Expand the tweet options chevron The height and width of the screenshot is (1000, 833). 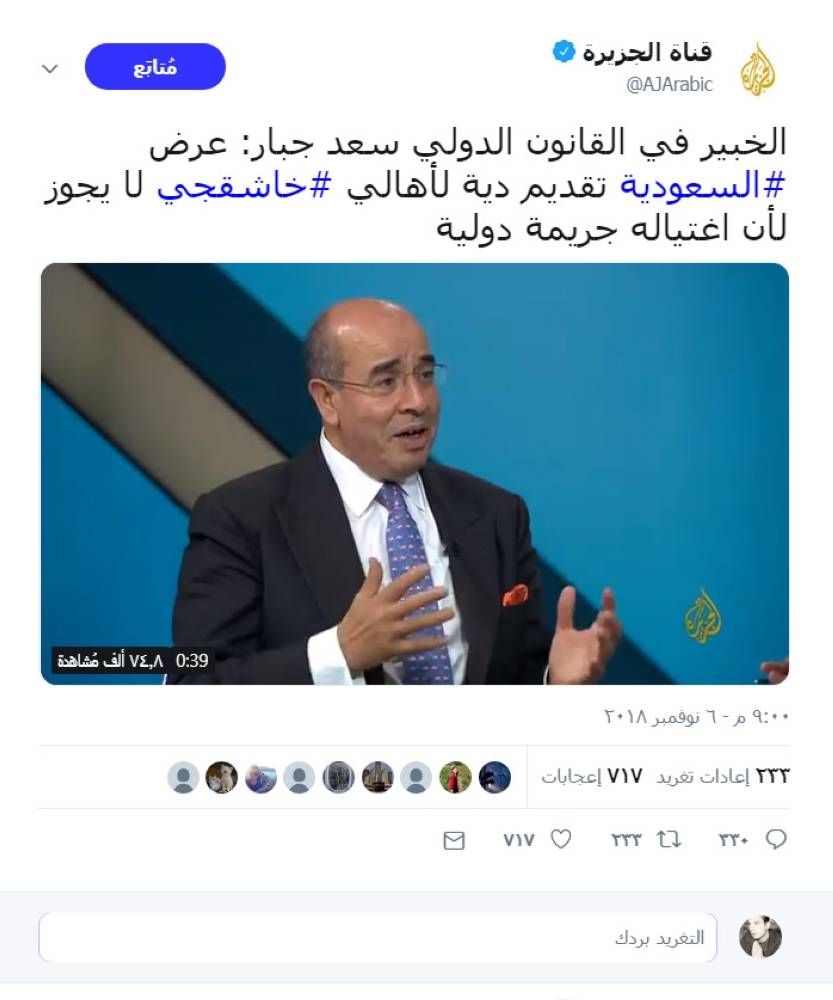click(x=50, y=68)
